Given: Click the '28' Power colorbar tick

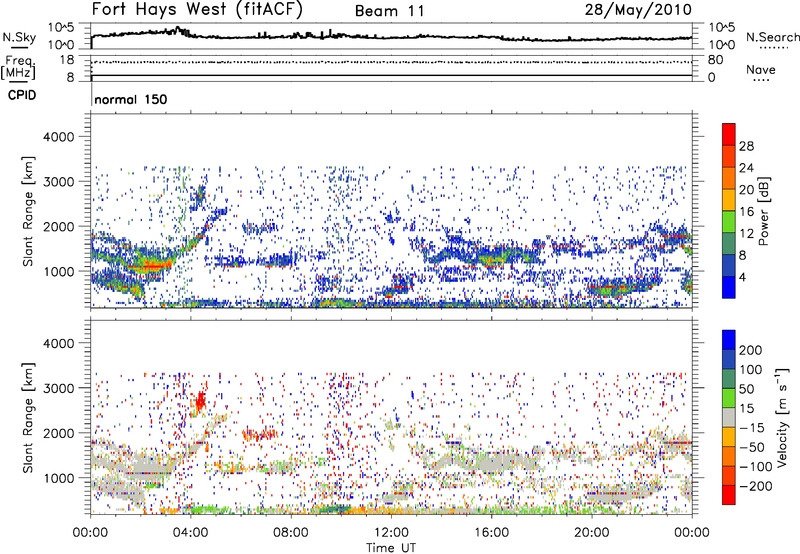Looking at the screenshot, I should tap(746, 146).
